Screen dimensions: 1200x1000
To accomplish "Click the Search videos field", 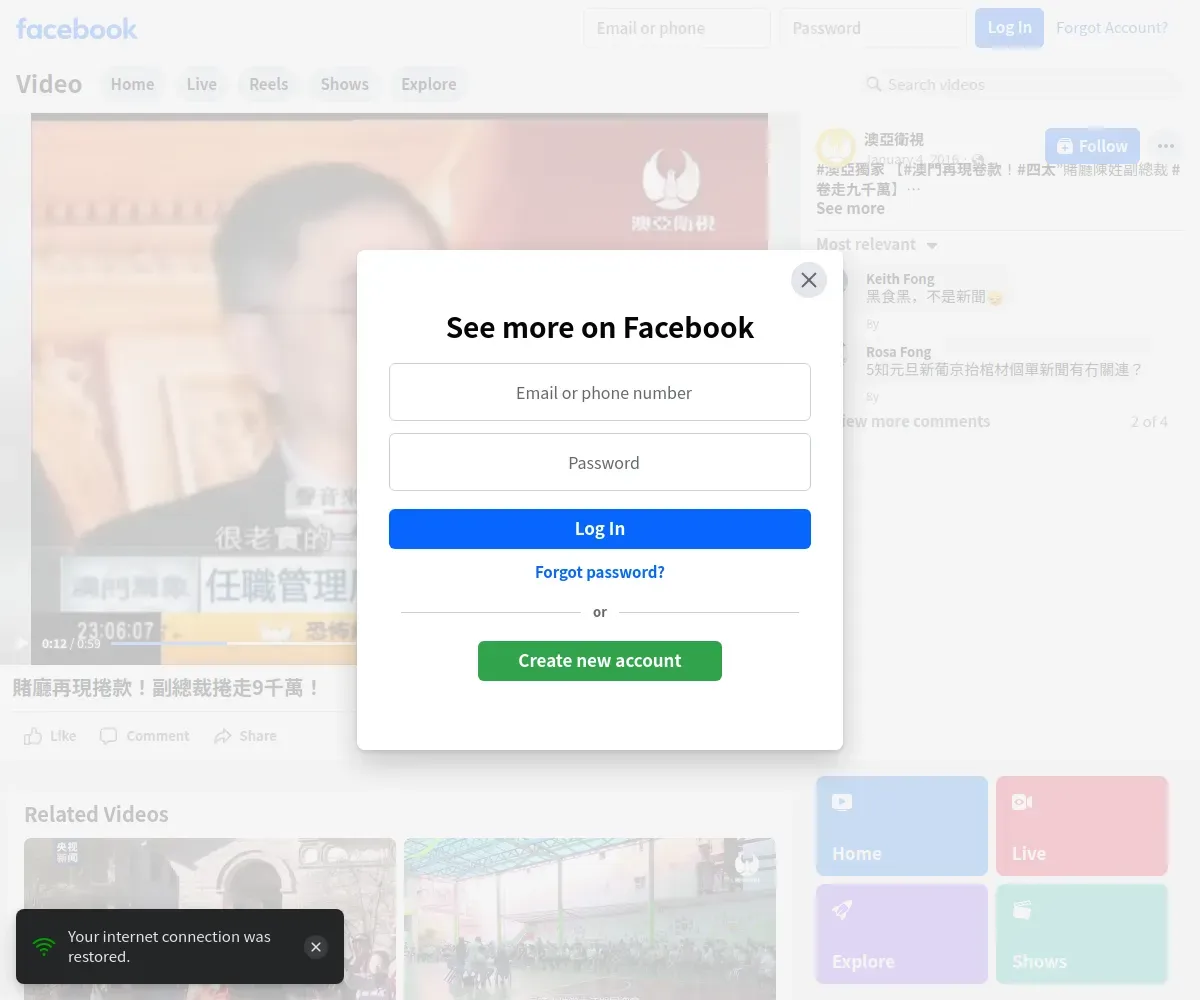I will 1020,84.
